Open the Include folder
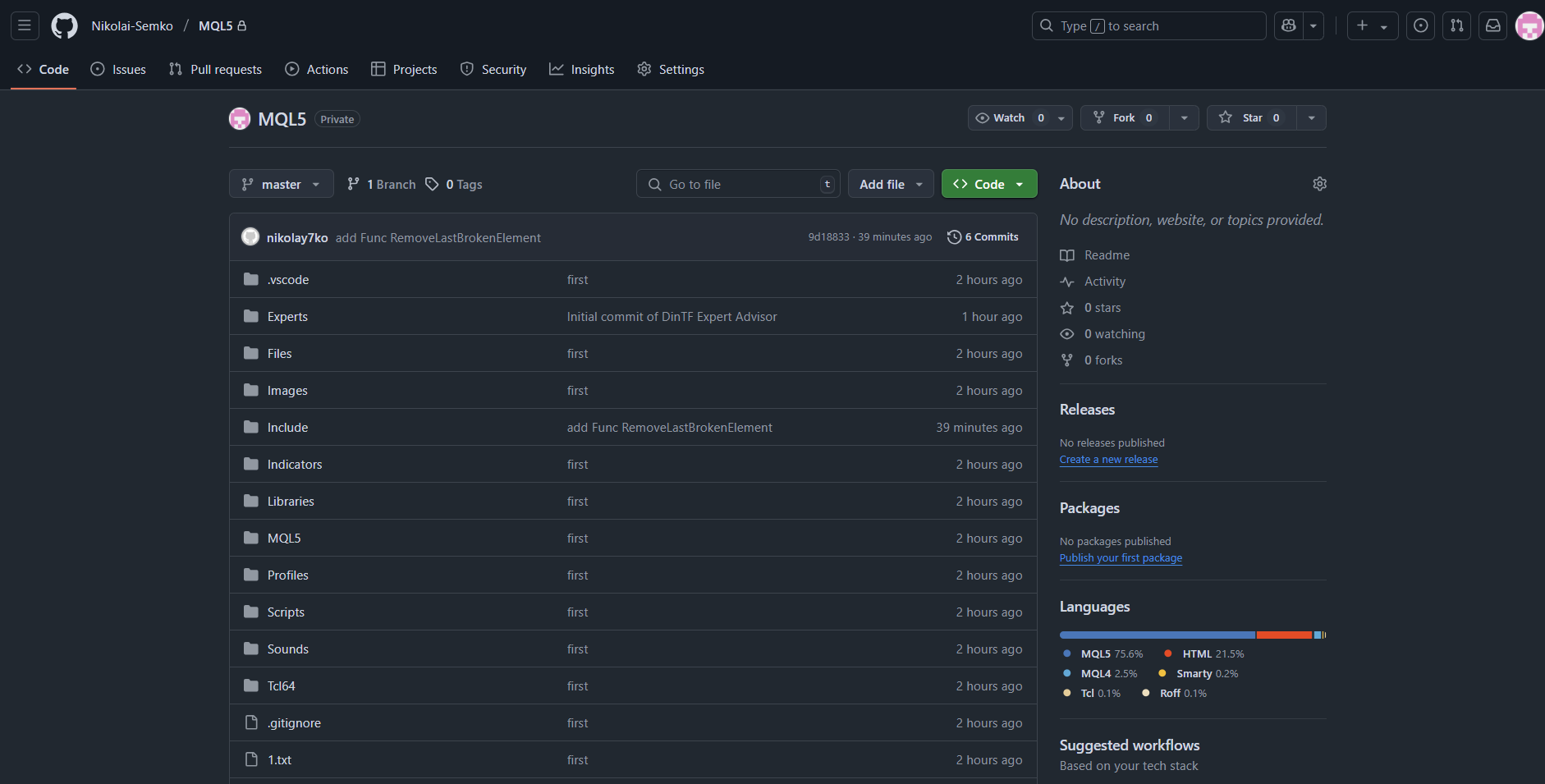 [287, 428]
